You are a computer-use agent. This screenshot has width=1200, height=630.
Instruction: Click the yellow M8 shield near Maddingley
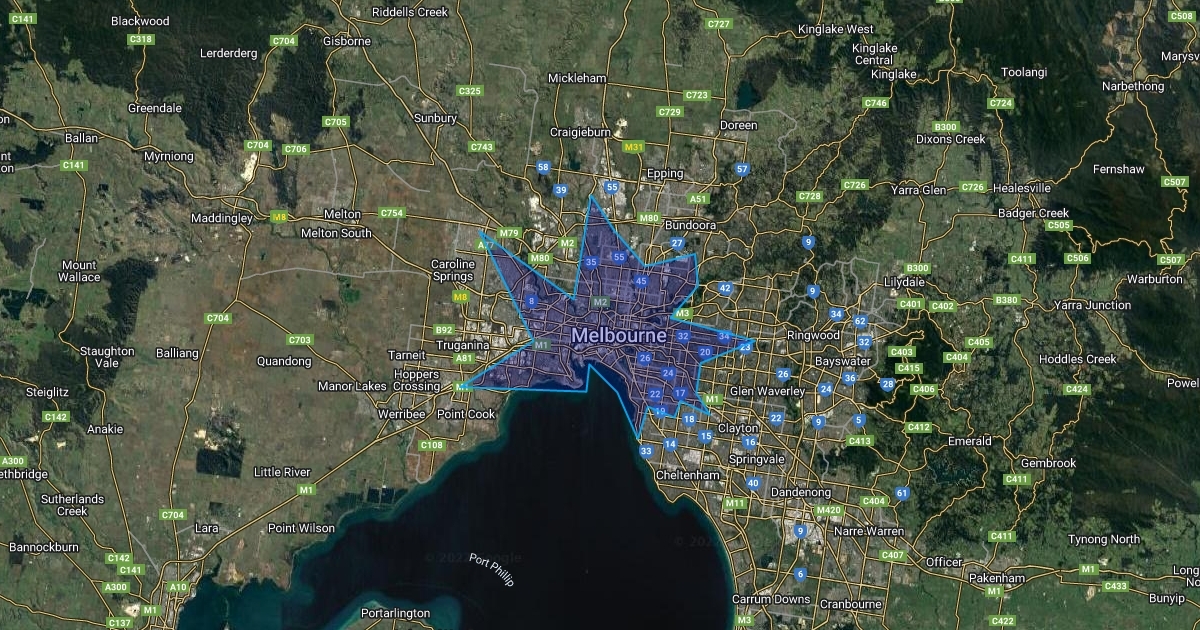(279, 216)
